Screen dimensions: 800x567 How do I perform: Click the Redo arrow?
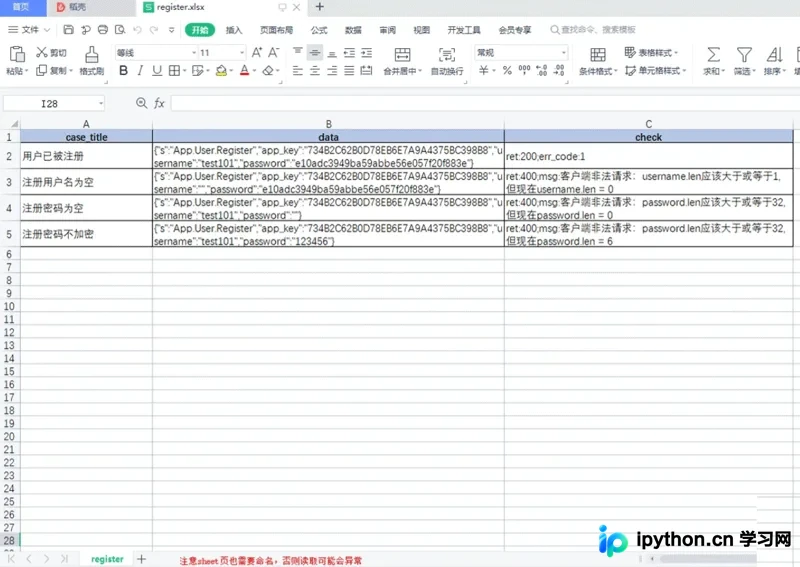click(x=154, y=30)
